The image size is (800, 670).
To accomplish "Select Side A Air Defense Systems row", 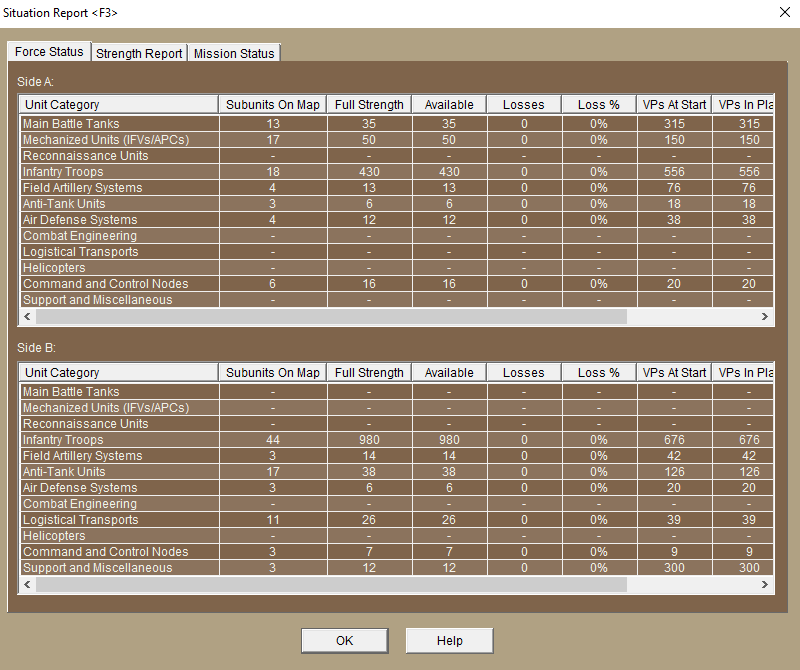I will pyautogui.click(x=396, y=220).
